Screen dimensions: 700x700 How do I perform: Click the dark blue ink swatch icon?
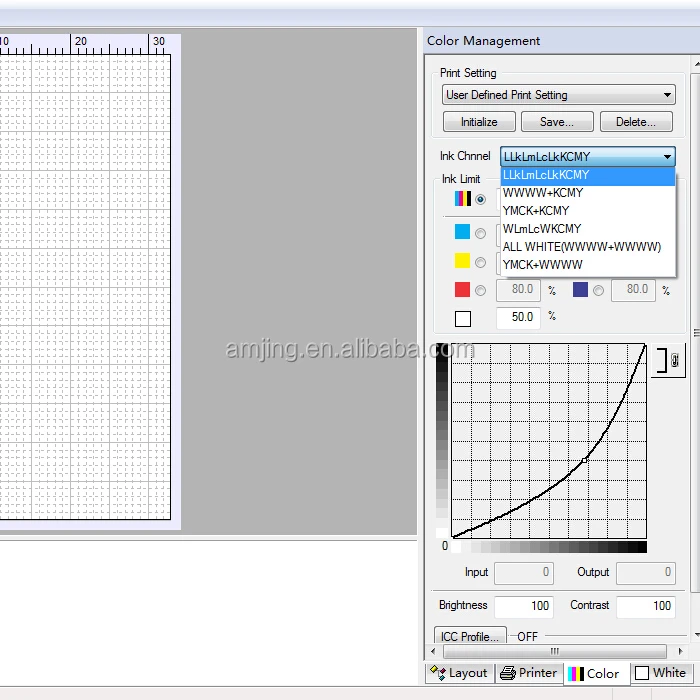tap(580, 290)
